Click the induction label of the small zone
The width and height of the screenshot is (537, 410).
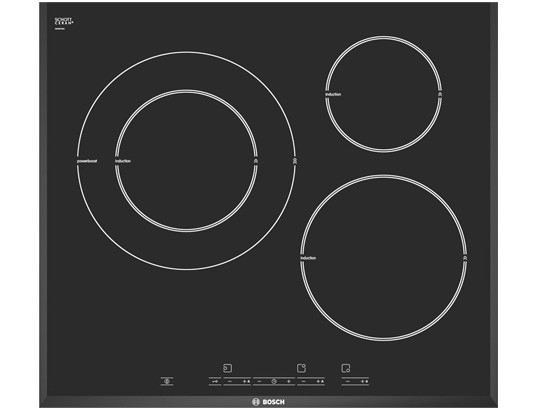click(x=333, y=95)
